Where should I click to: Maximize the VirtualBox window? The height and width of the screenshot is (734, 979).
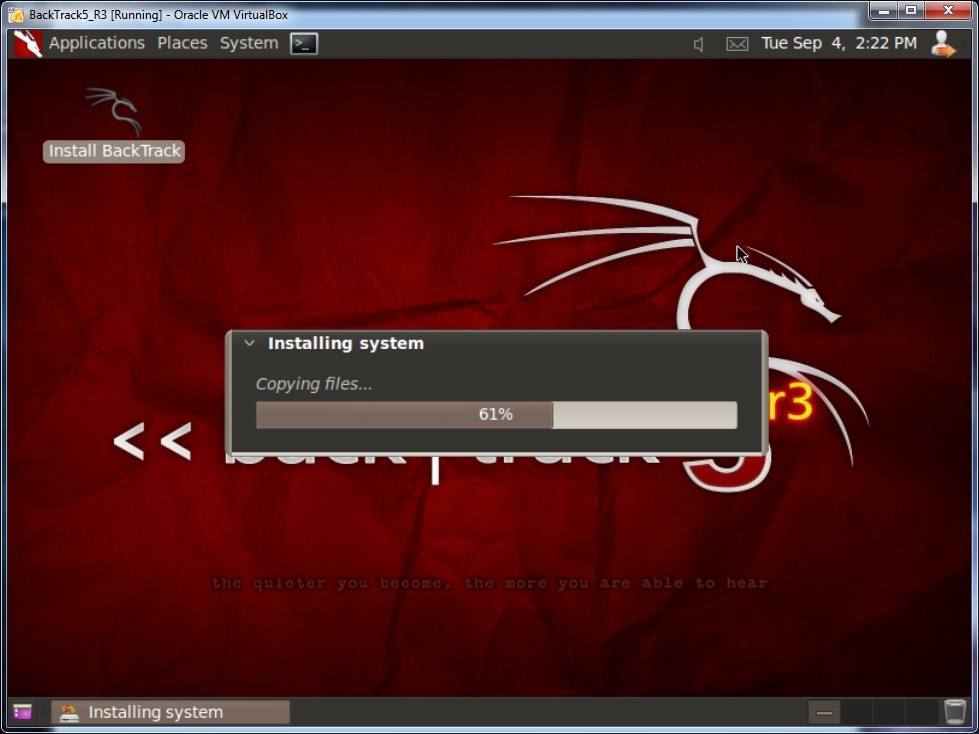point(912,11)
